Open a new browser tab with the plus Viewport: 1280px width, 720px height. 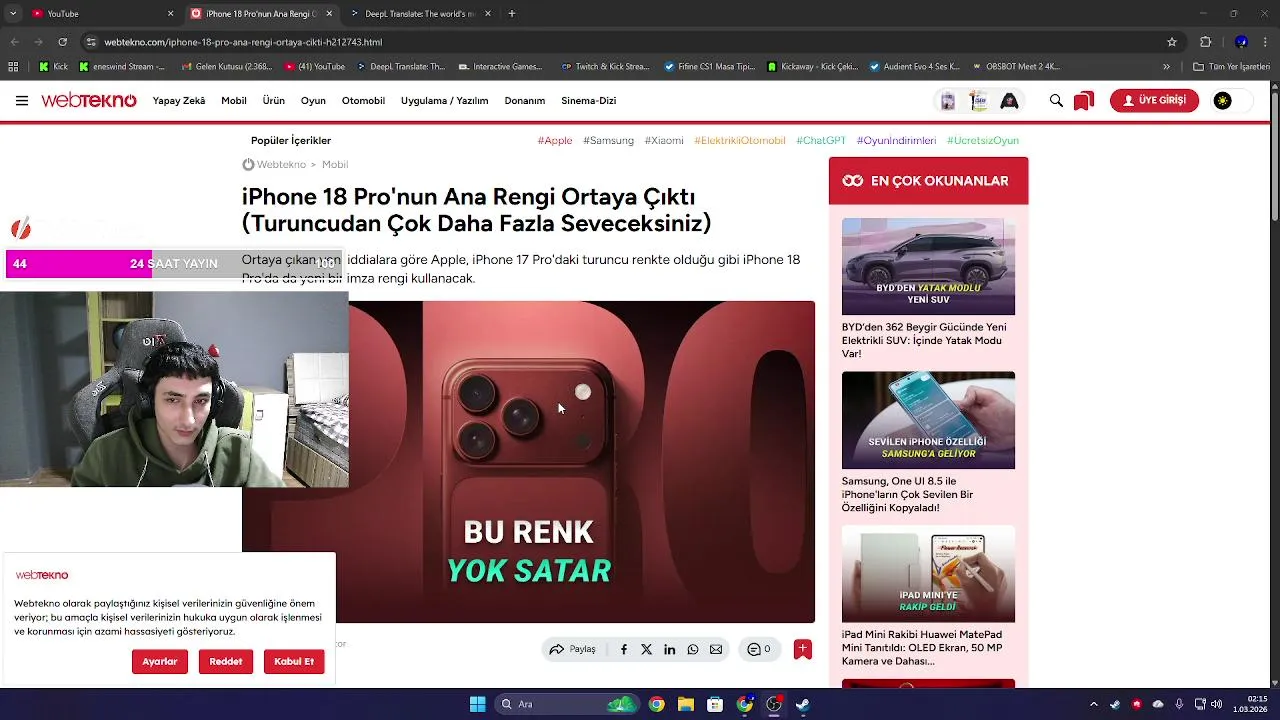pyautogui.click(x=512, y=14)
